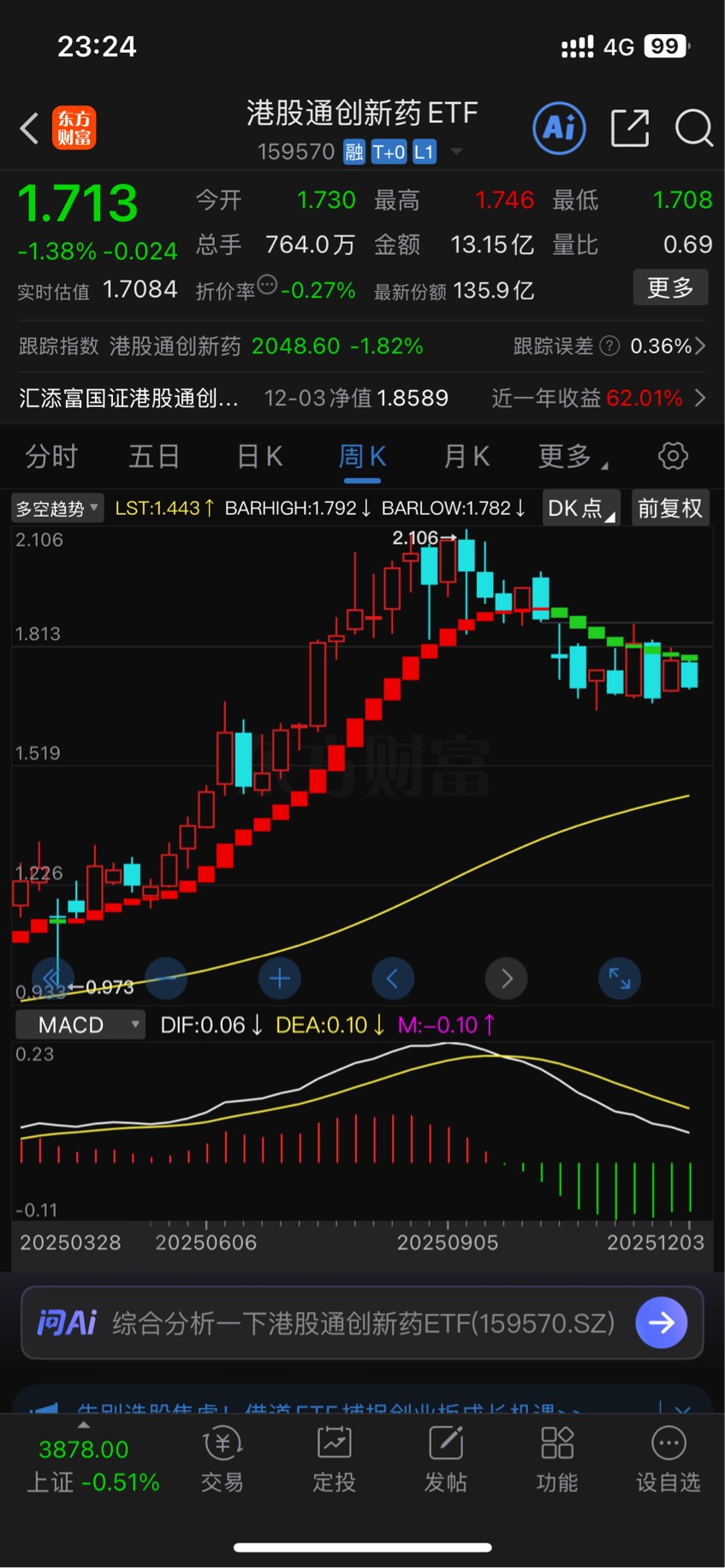Tap the LST:1.443 indicator value
The image size is (725, 1568).
point(164,508)
